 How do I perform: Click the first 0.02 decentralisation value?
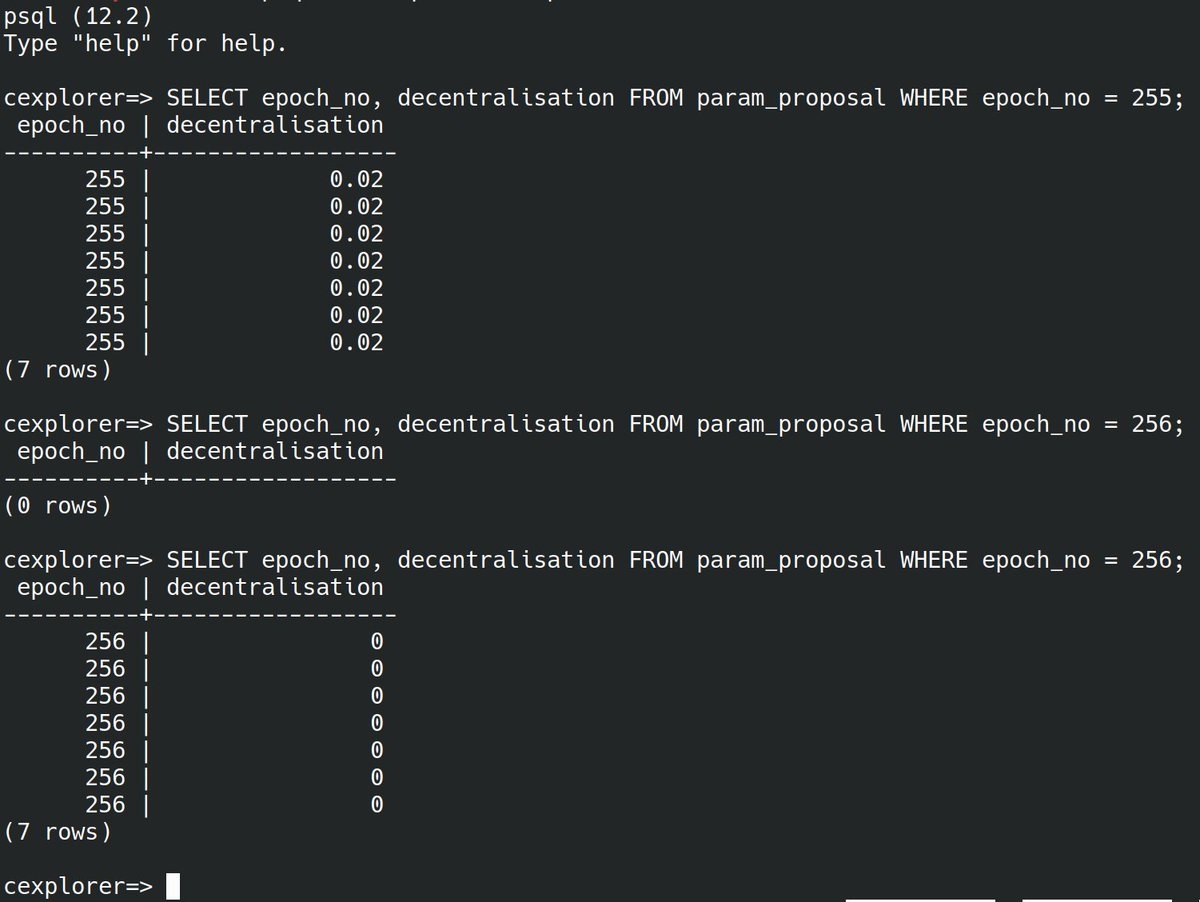pos(356,180)
